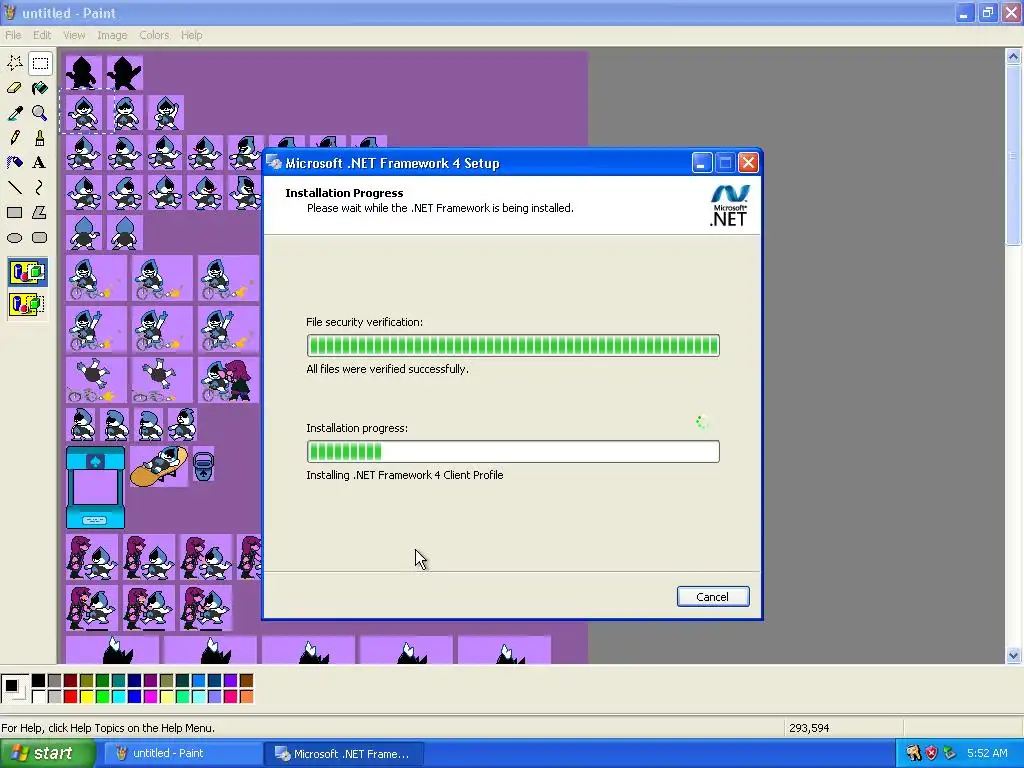Choose the Pencil tool in Paint
1024x768 pixels.
click(14, 138)
